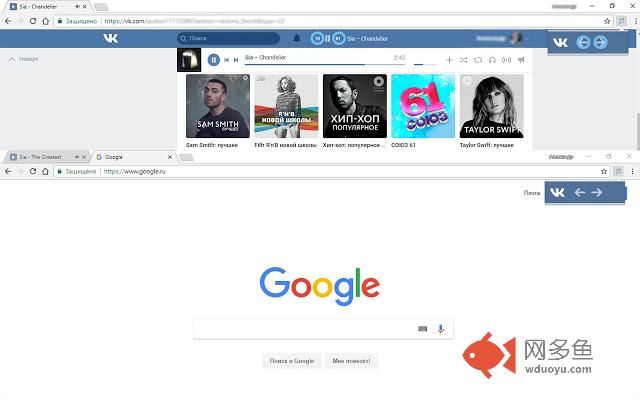Open Taylor Swift playlist cover
This screenshot has width=640, height=400.
[x=492, y=106]
